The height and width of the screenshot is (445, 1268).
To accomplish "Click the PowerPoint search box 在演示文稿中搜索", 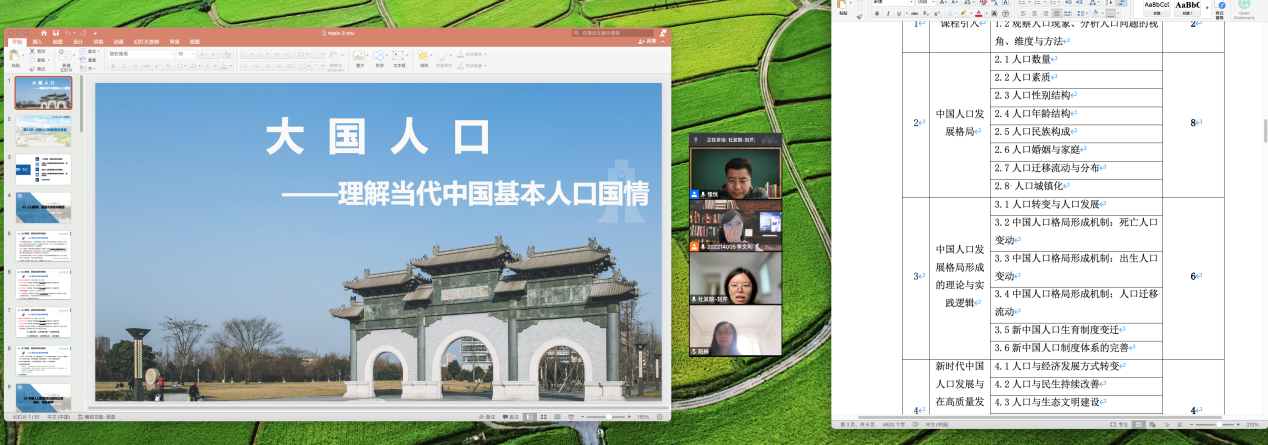I will coord(613,33).
